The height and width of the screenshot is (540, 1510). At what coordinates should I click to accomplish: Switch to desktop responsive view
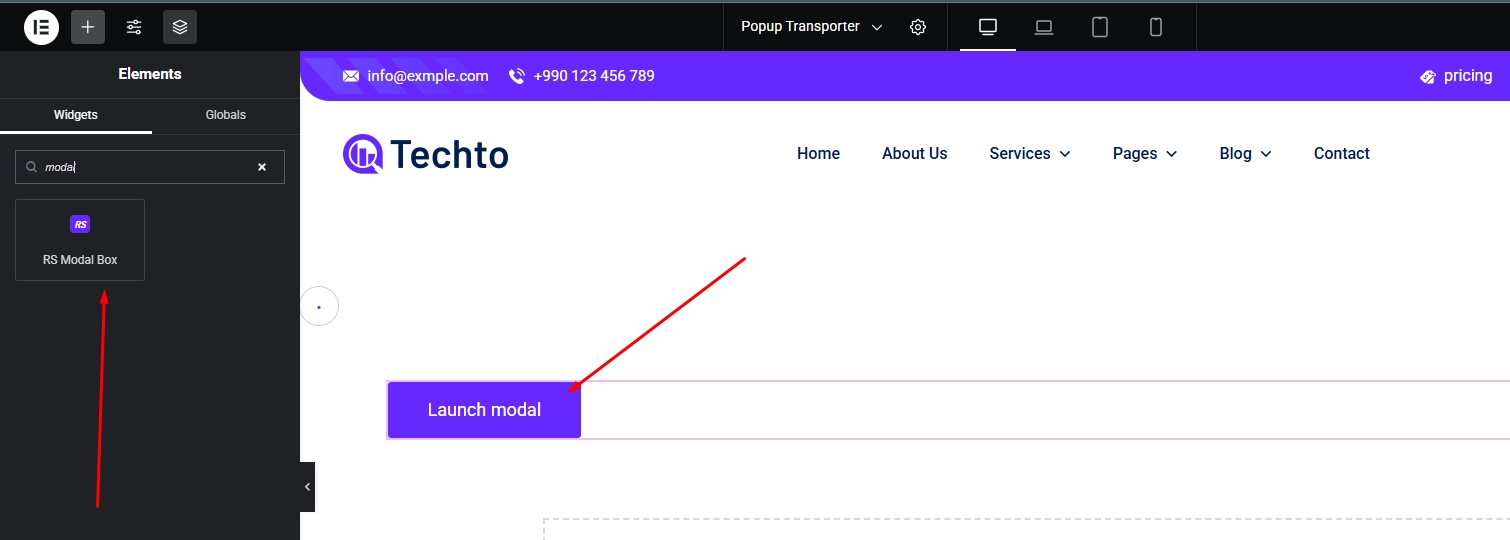click(988, 27)
